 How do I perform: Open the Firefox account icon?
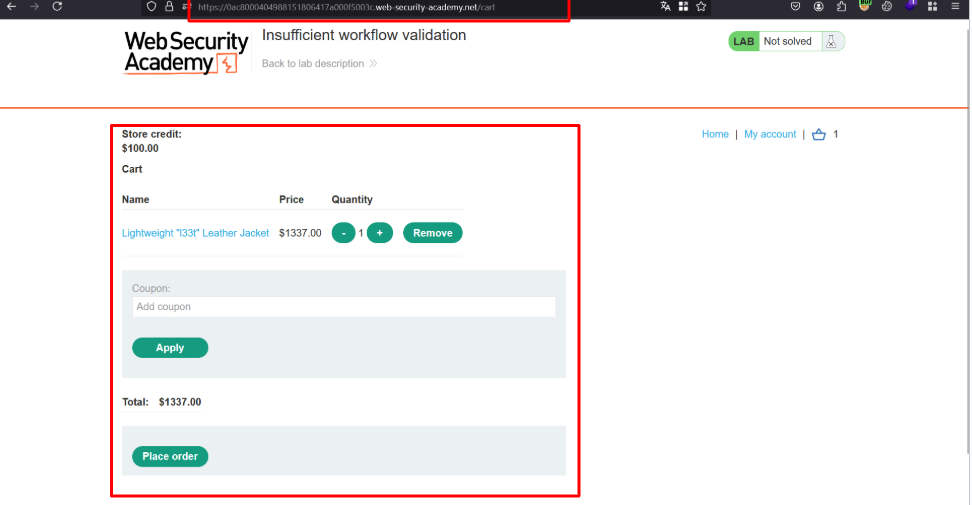[819, 6]
